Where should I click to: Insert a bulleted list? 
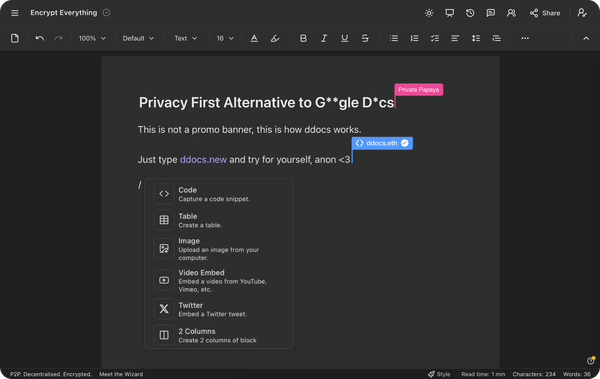tap(394, 38)
